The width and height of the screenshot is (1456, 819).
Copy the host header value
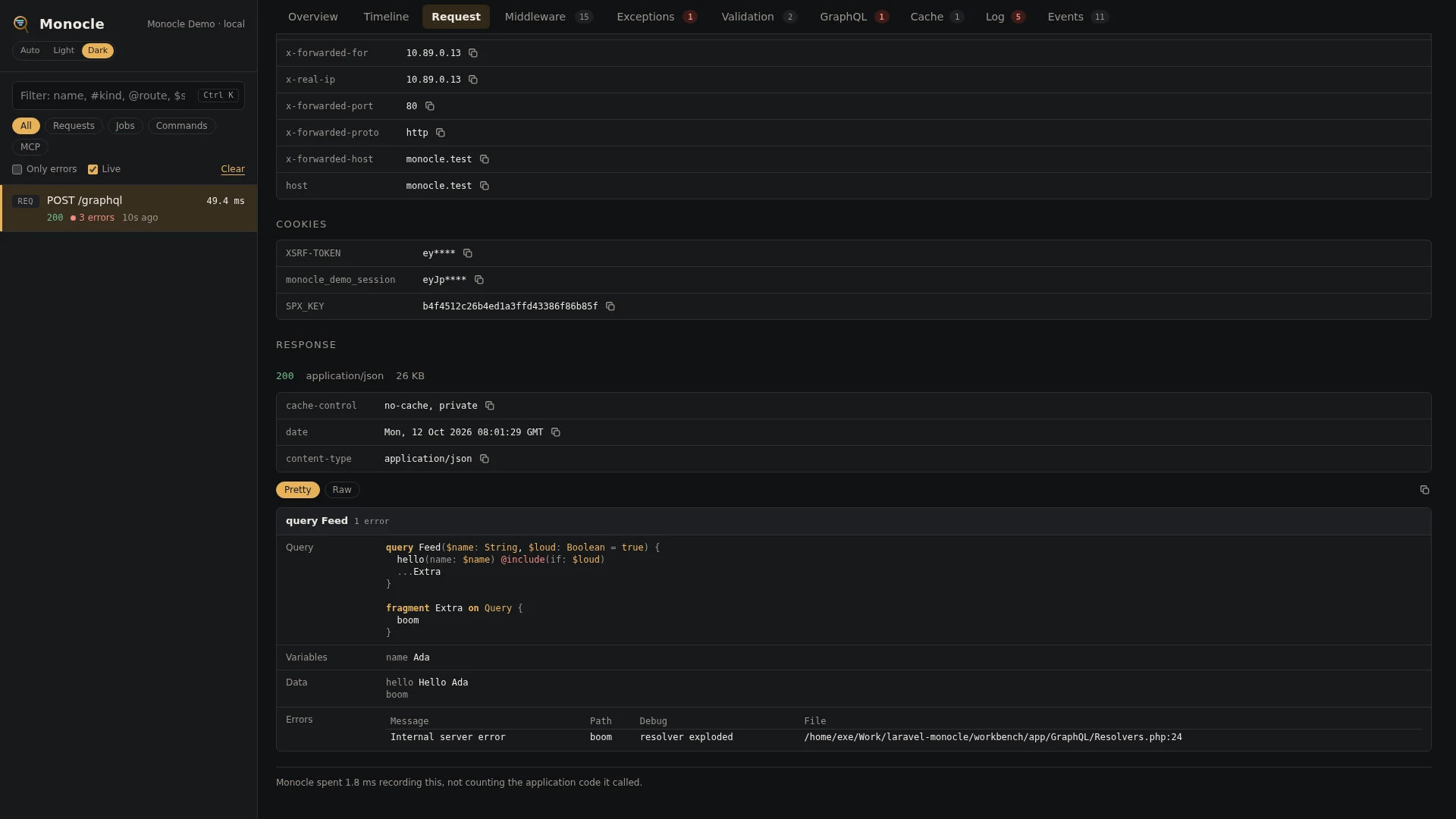[x=485, y=186]
